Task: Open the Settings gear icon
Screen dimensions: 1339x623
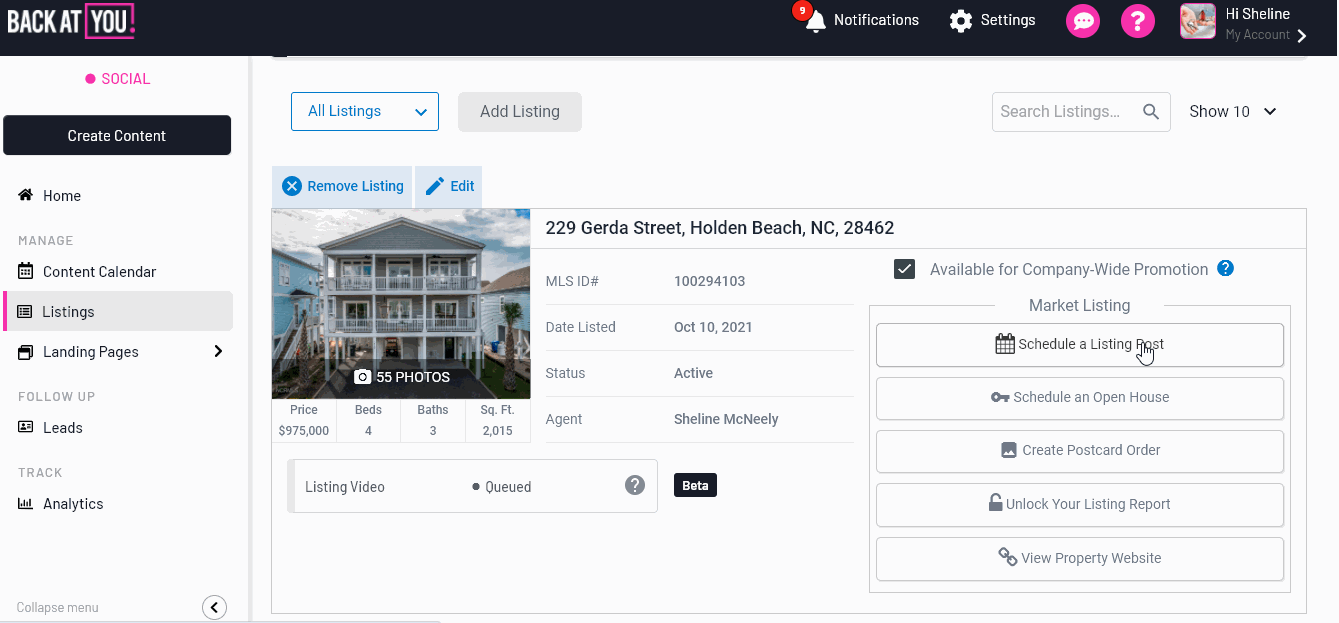Action: [961, 21]
